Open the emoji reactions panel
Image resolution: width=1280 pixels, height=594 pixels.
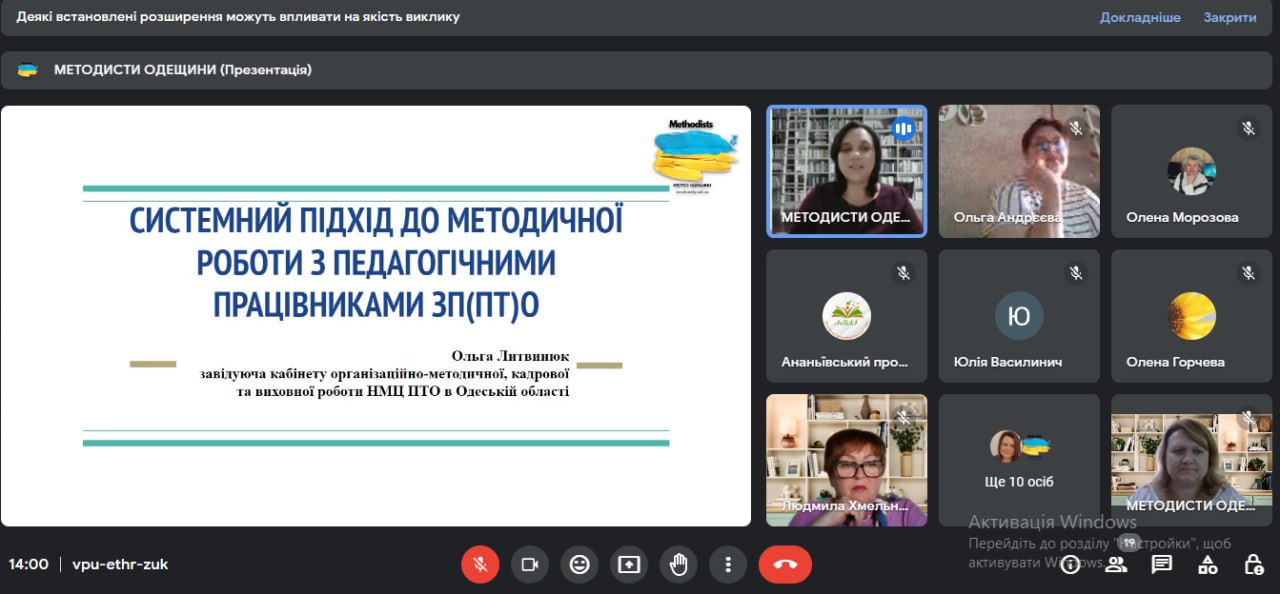(579, 565)
